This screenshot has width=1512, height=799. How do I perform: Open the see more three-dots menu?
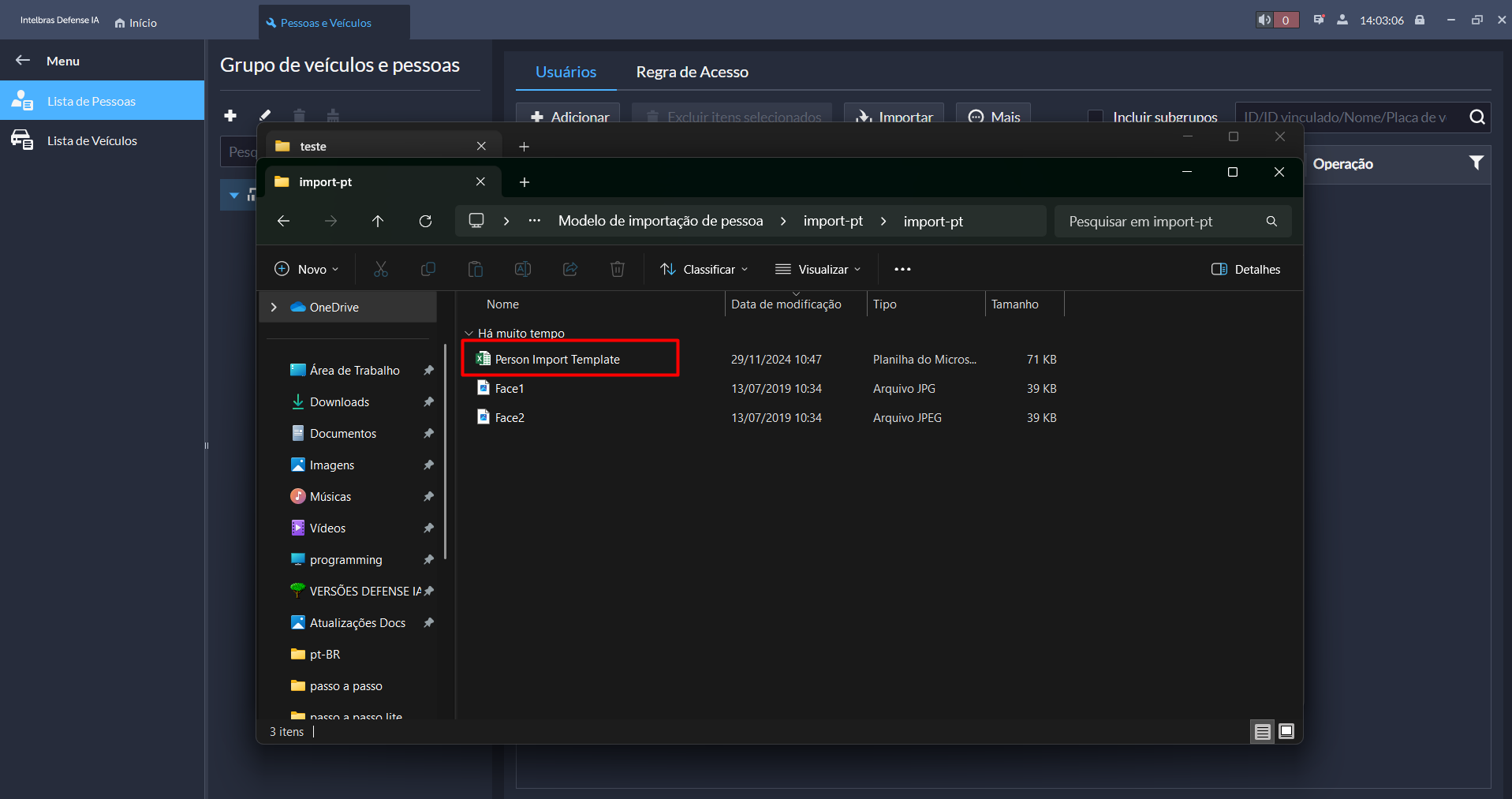[902, 270]
